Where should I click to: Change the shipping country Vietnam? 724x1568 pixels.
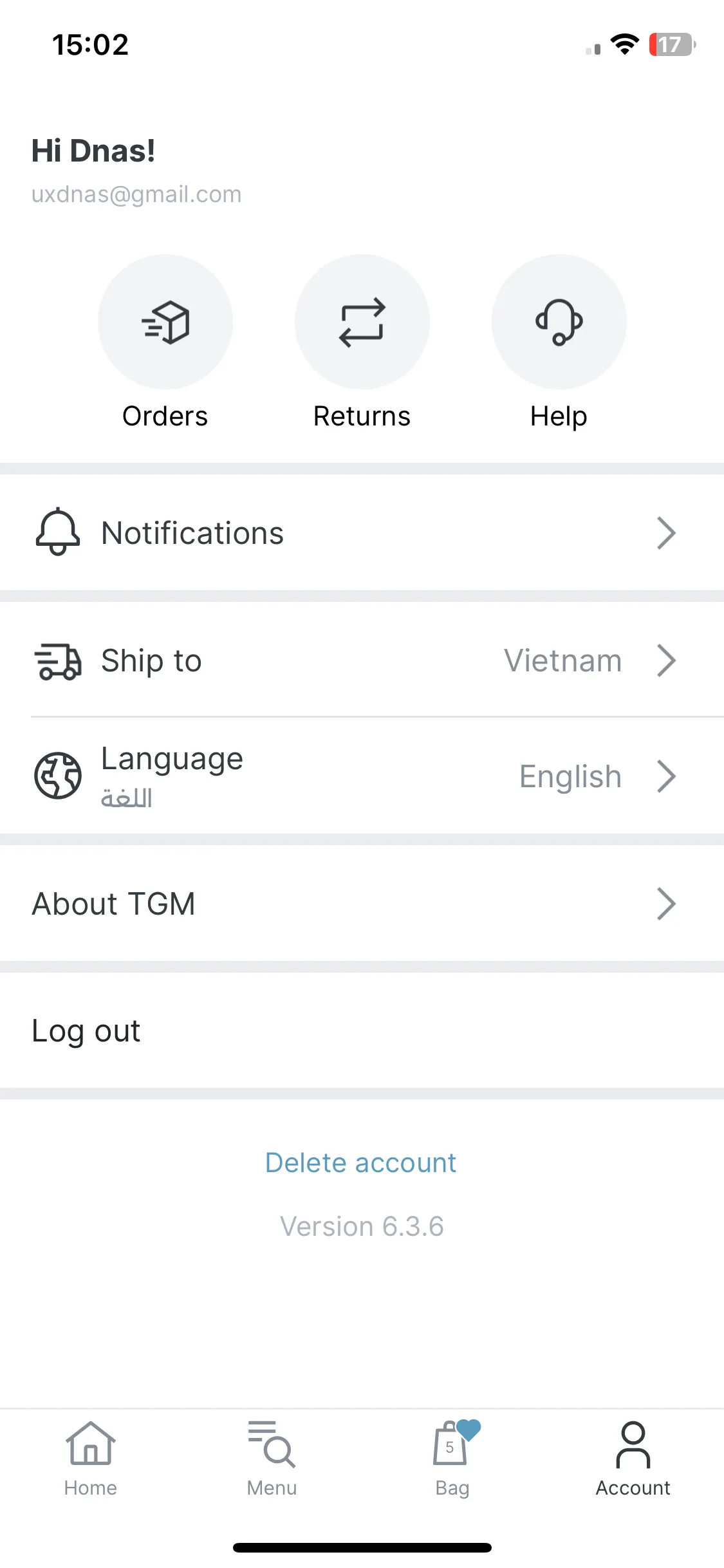[563, 661]
